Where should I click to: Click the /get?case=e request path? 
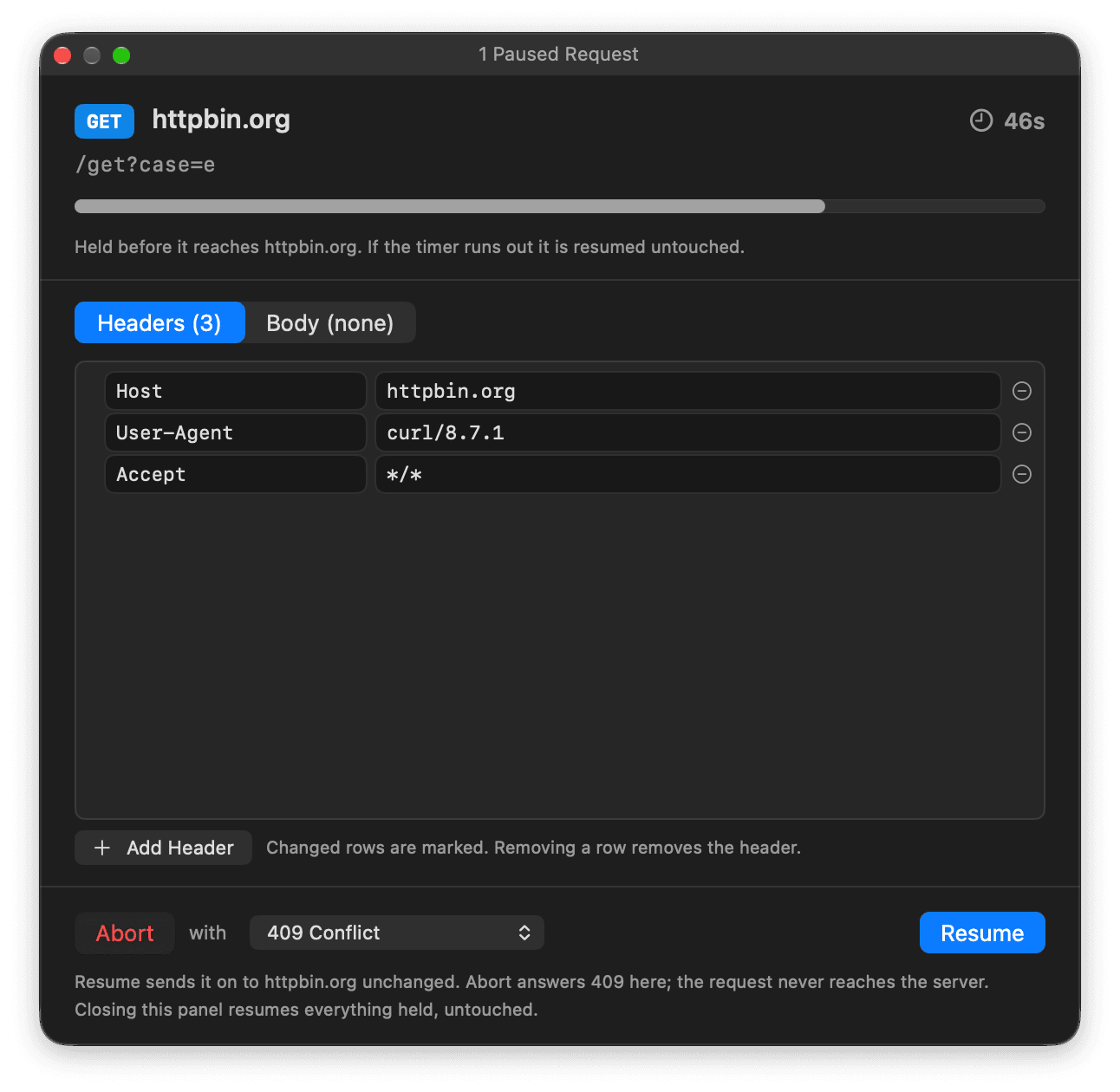pos(145,165)
